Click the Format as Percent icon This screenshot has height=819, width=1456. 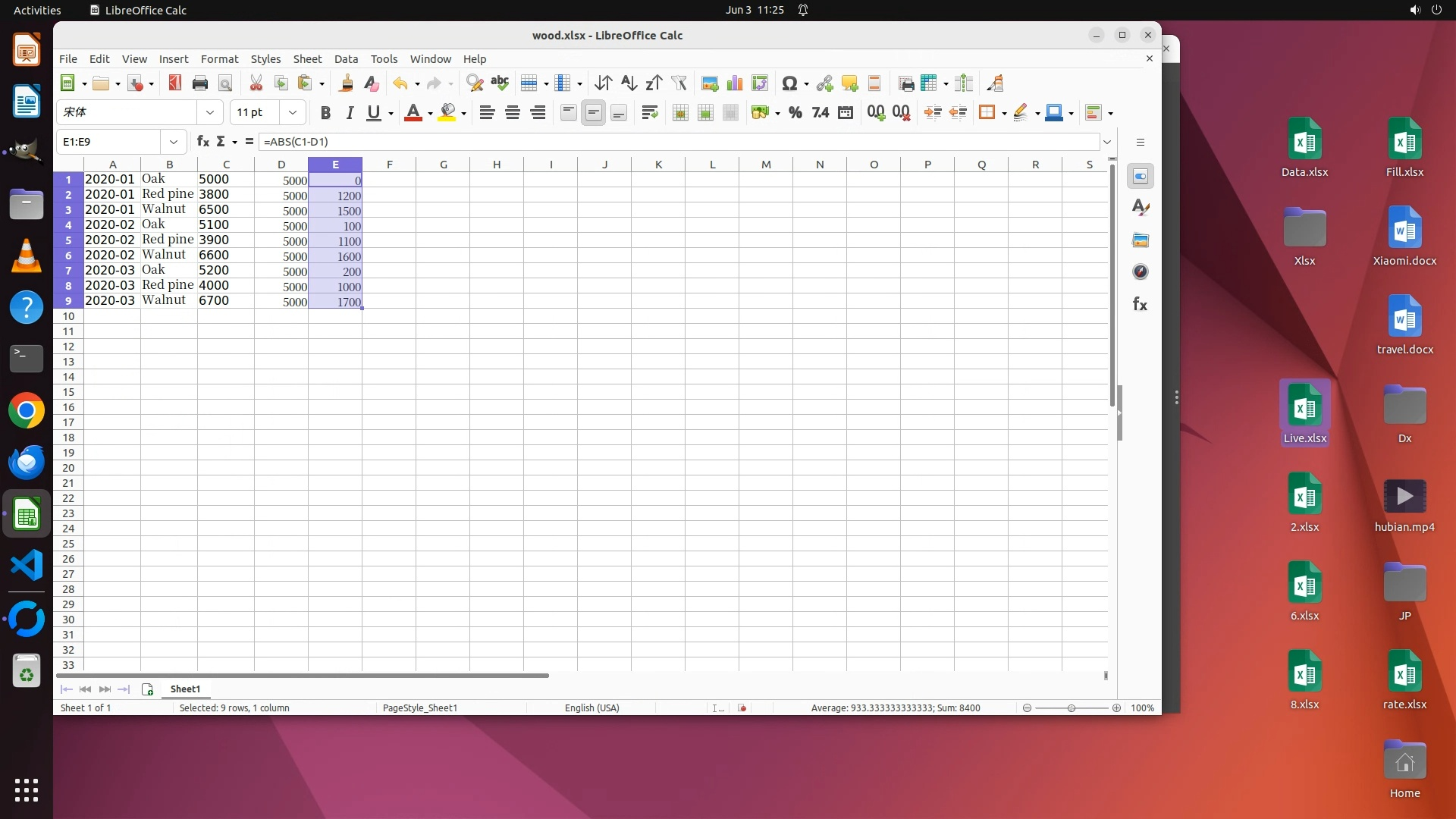click(795, 113)
